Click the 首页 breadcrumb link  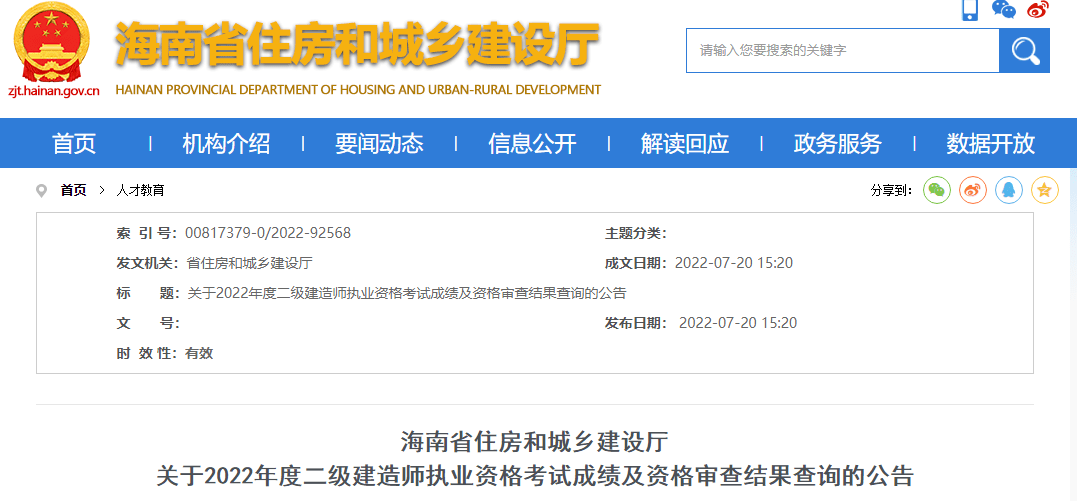tap(73, 190)
